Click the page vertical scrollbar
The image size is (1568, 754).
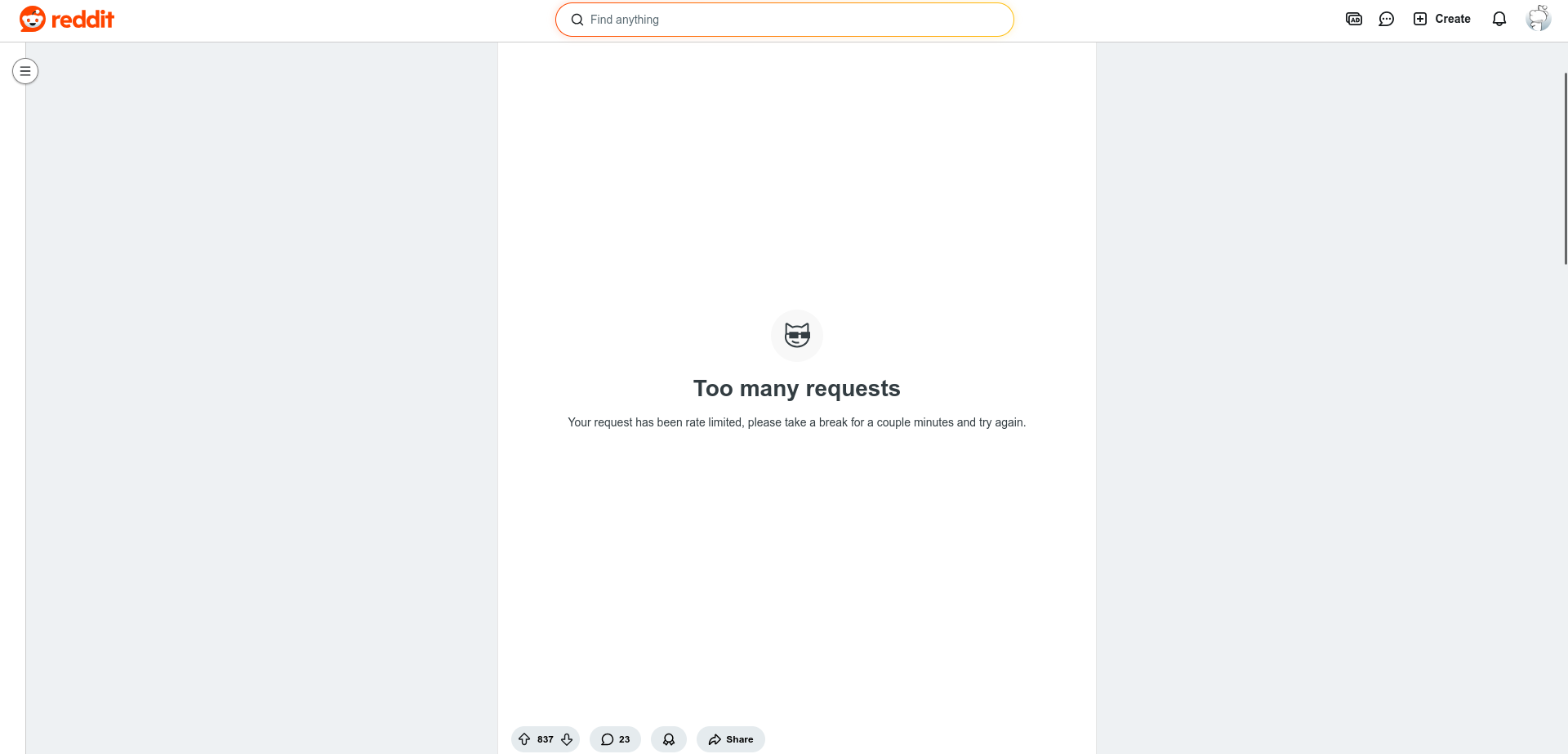[1565, 168]
